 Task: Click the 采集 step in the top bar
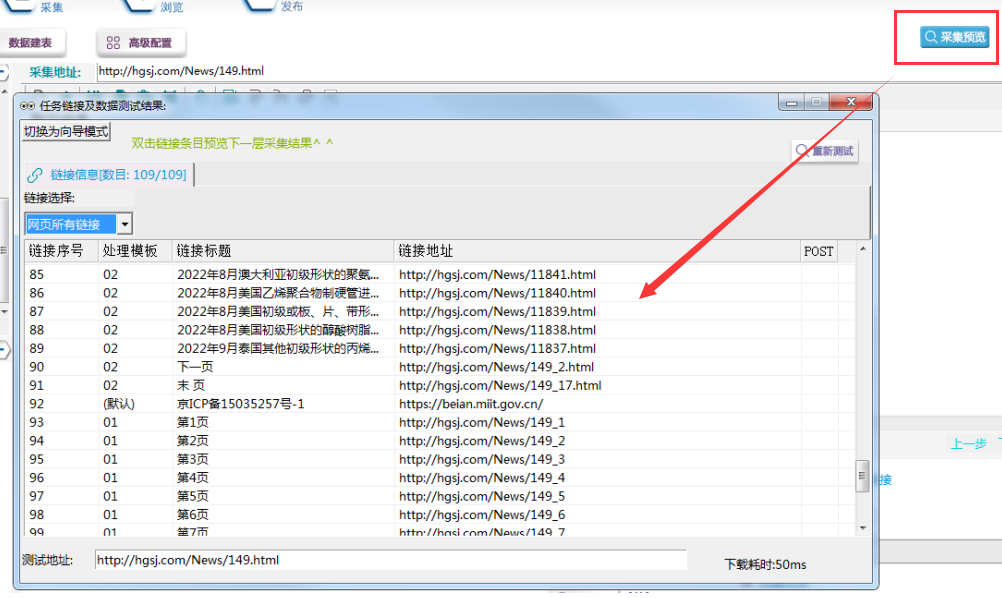point(52,8)
